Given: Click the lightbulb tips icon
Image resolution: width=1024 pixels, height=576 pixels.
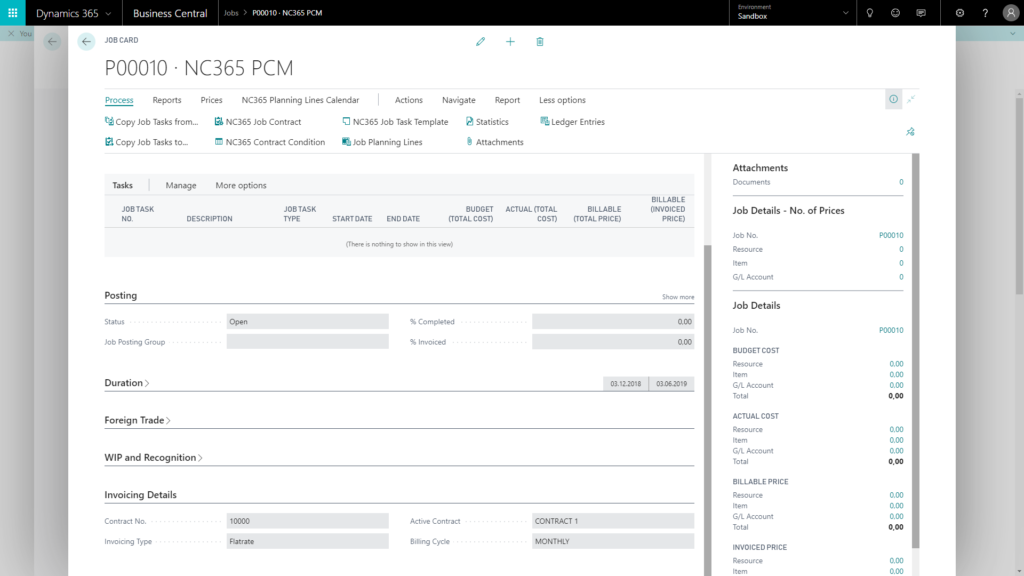Looking at the screenshot, I should coord(870,12).
